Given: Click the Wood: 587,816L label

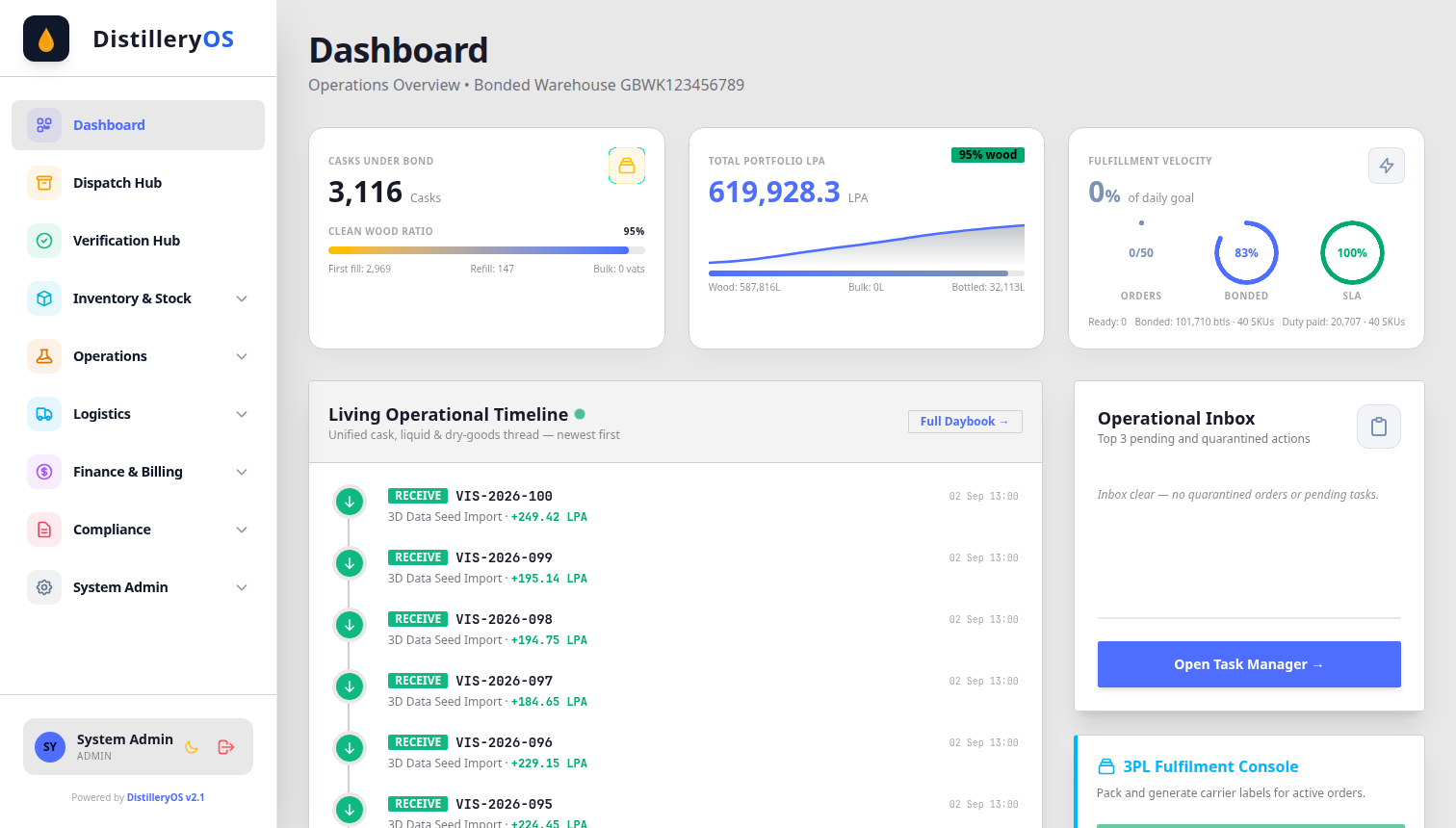Looking at the screenshot, I should click(744, 287).
